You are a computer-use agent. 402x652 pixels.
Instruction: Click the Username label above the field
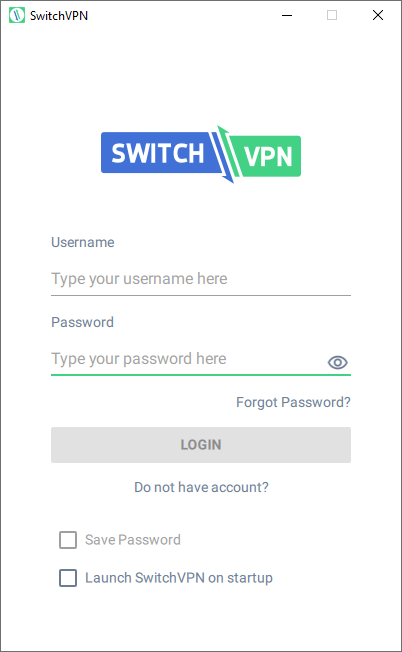coord(83,242)
